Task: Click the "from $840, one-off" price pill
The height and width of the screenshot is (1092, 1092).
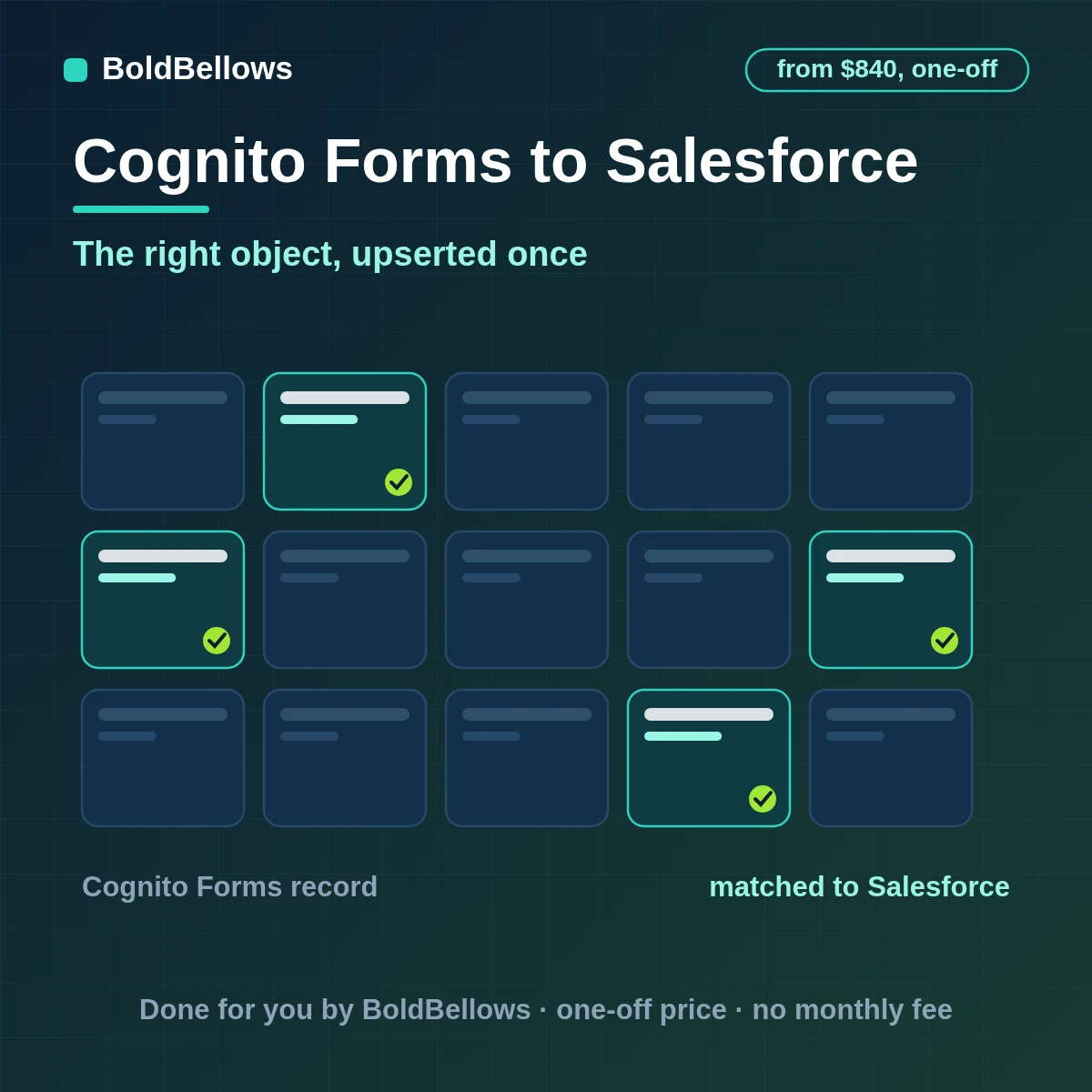Action: [x=887, y=70]
